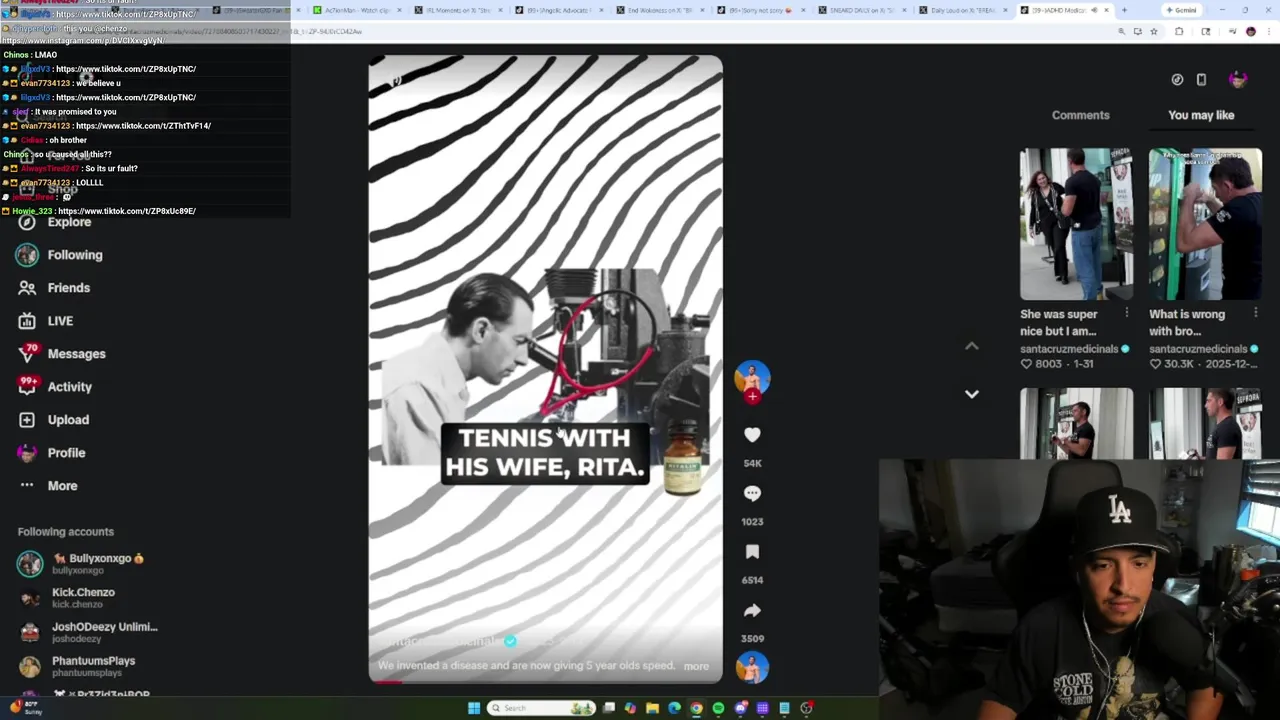The image size is (1280, 720).
Task: Open Task View from taskbar
Action: coord(608,708)
